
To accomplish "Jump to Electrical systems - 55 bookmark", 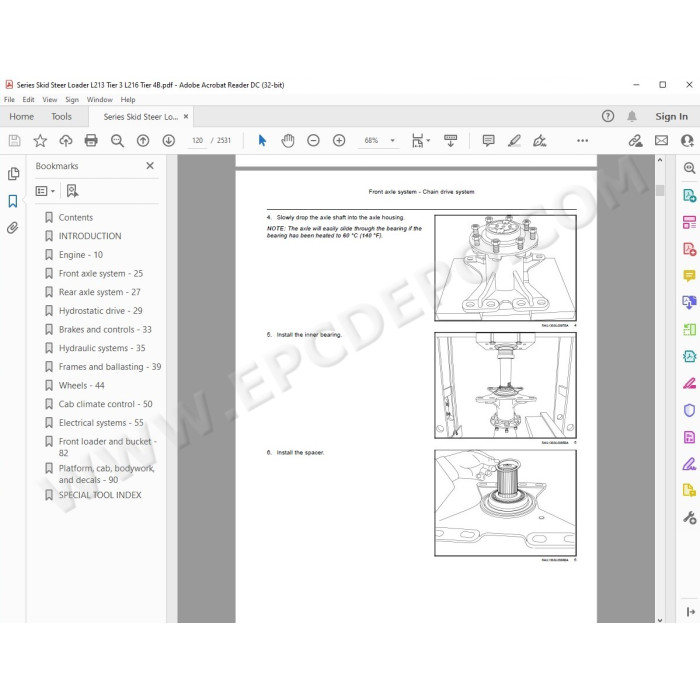I will [101, 423].
